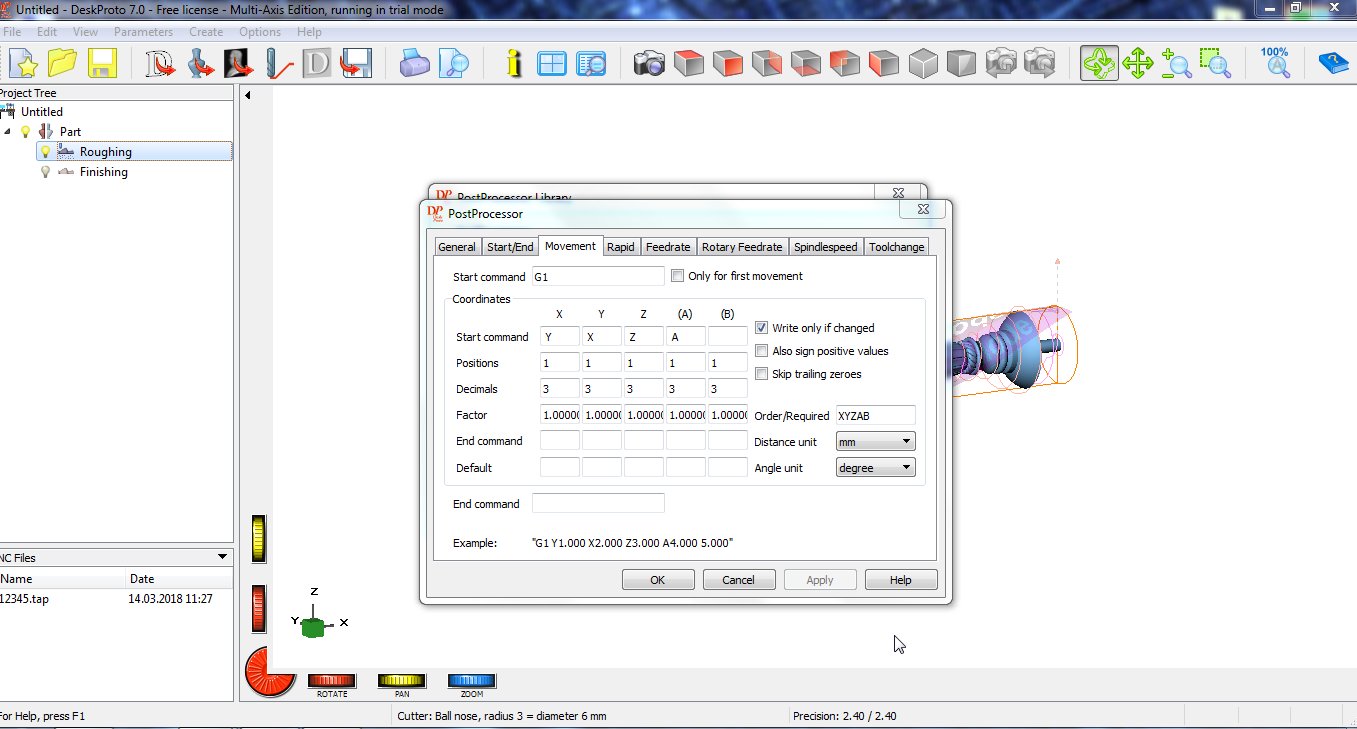The image size is (1357, 729).
Task: Click the yellow Info icon
Action: point(514,64)
